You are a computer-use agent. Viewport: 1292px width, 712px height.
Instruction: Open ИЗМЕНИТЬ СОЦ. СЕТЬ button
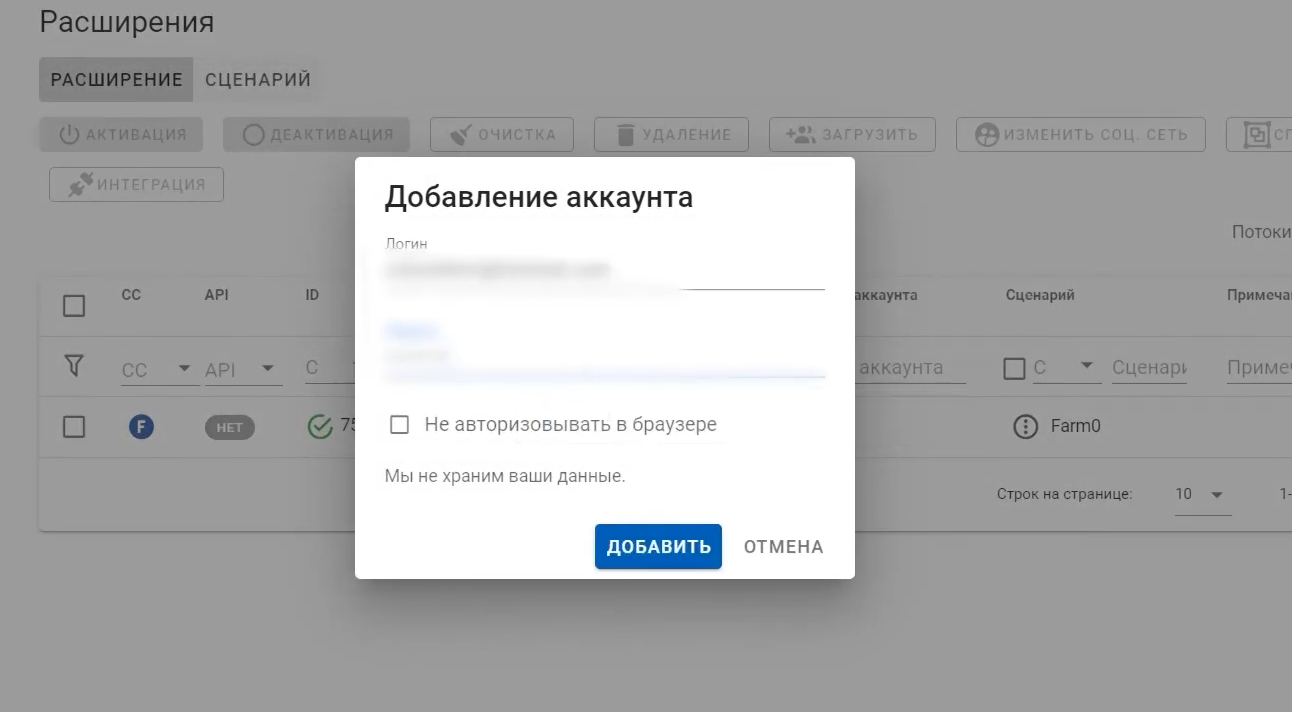[1081, 134]
